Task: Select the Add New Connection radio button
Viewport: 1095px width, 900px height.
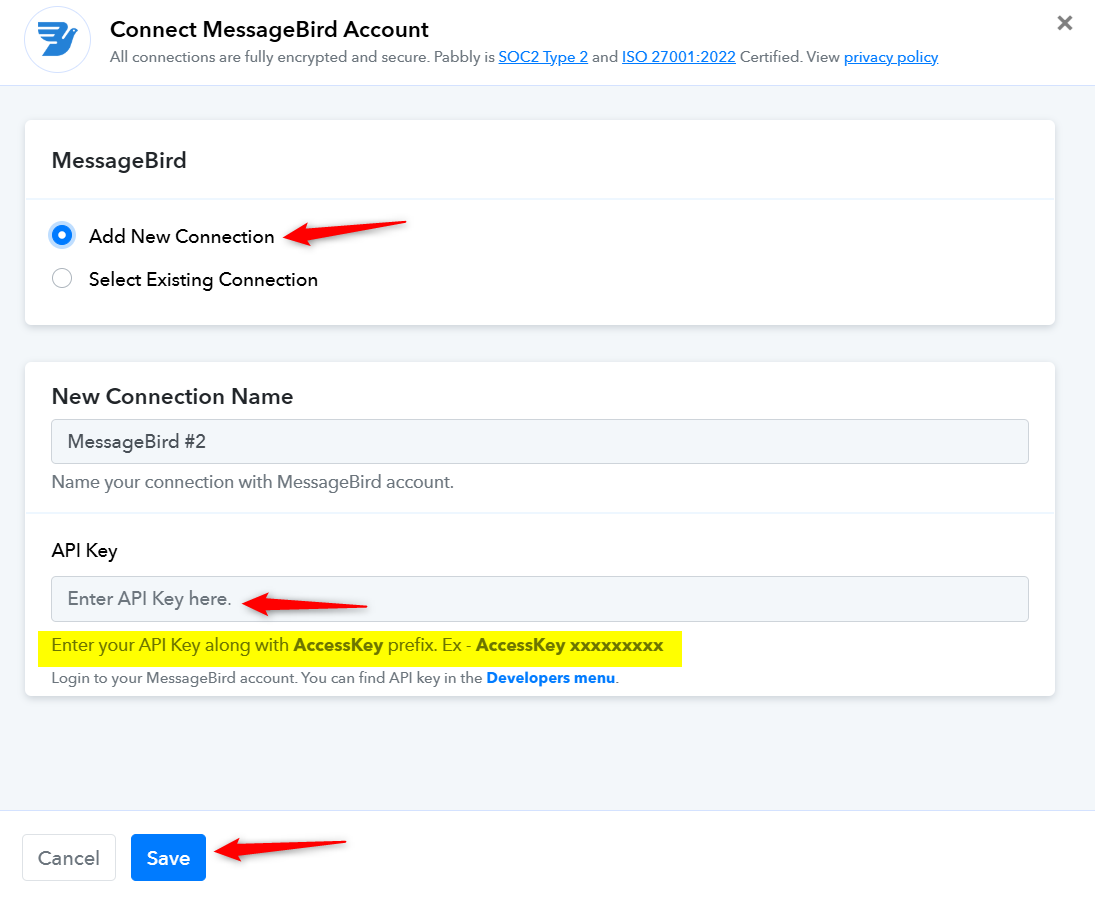Action: tap(63, 236)
